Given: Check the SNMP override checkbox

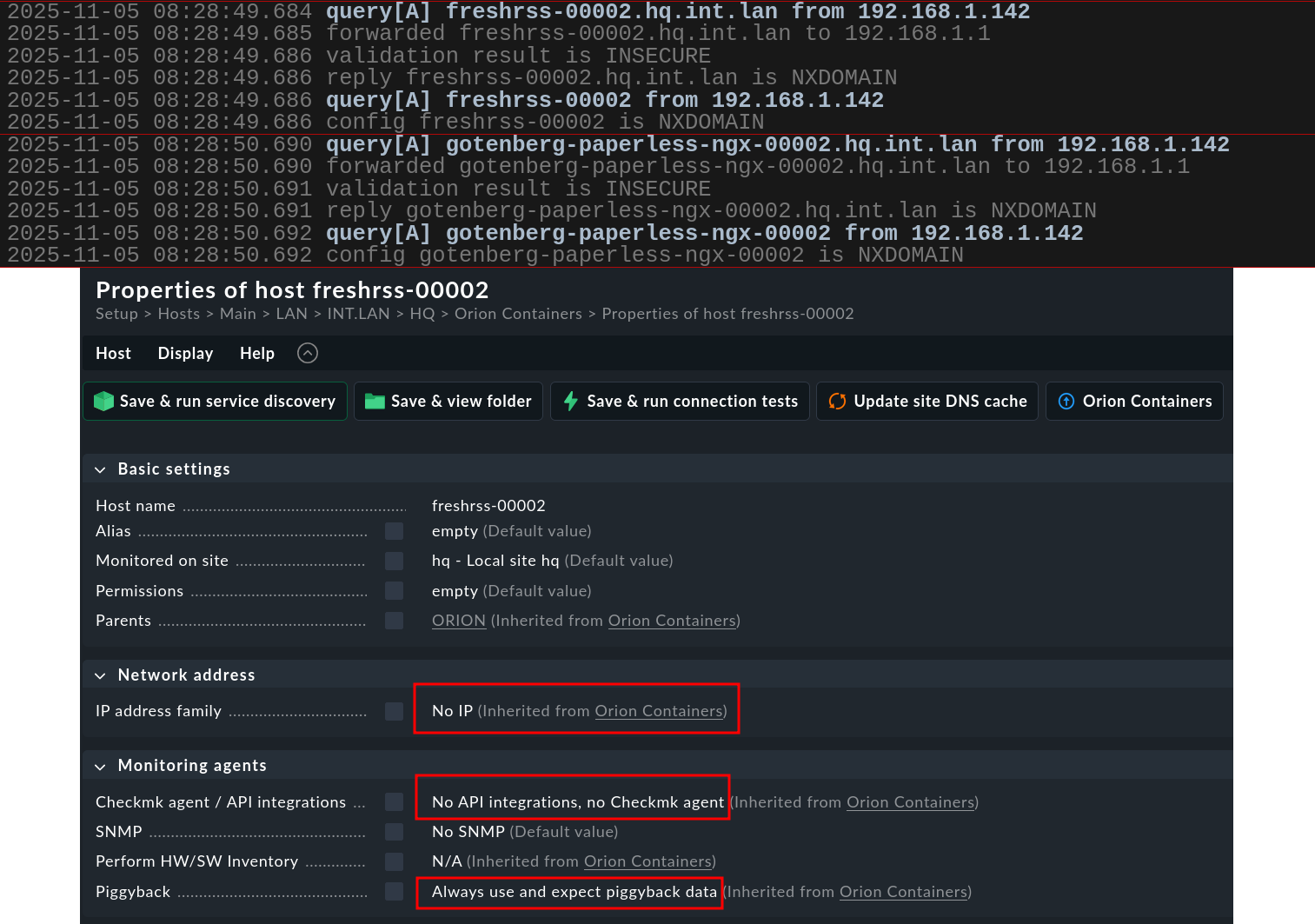Looking at the screenshot, I should click(x=395, y=832).
